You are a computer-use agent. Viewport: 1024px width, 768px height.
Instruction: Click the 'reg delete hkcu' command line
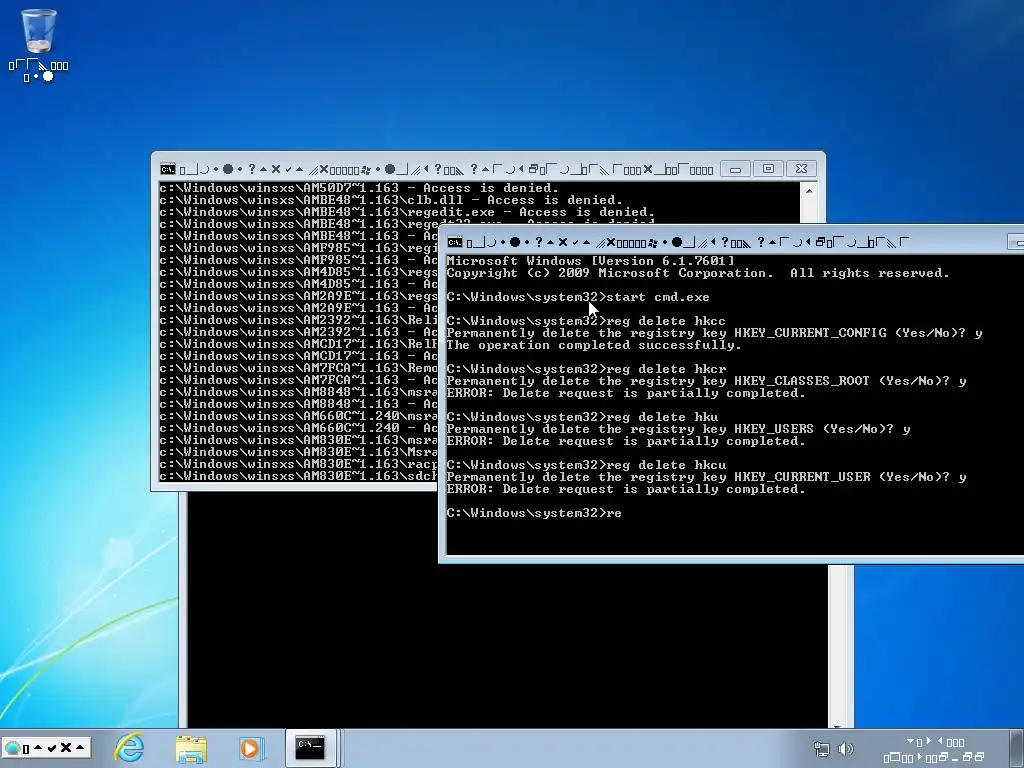point(586,465)
